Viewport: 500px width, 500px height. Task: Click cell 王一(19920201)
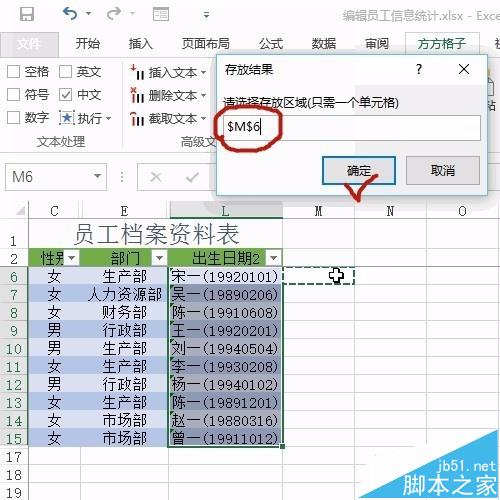(225, 330)
